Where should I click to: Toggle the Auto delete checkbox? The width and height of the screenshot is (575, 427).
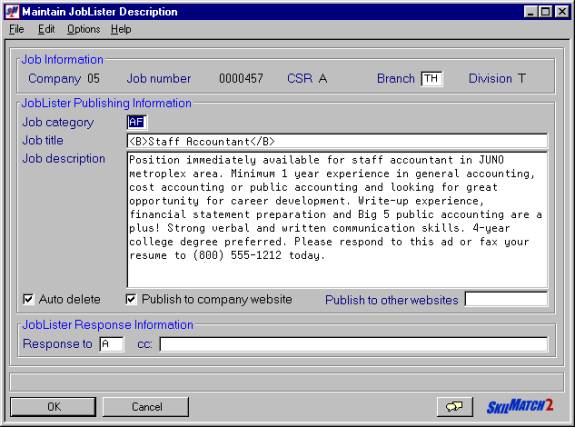click(x=28, y=299)
